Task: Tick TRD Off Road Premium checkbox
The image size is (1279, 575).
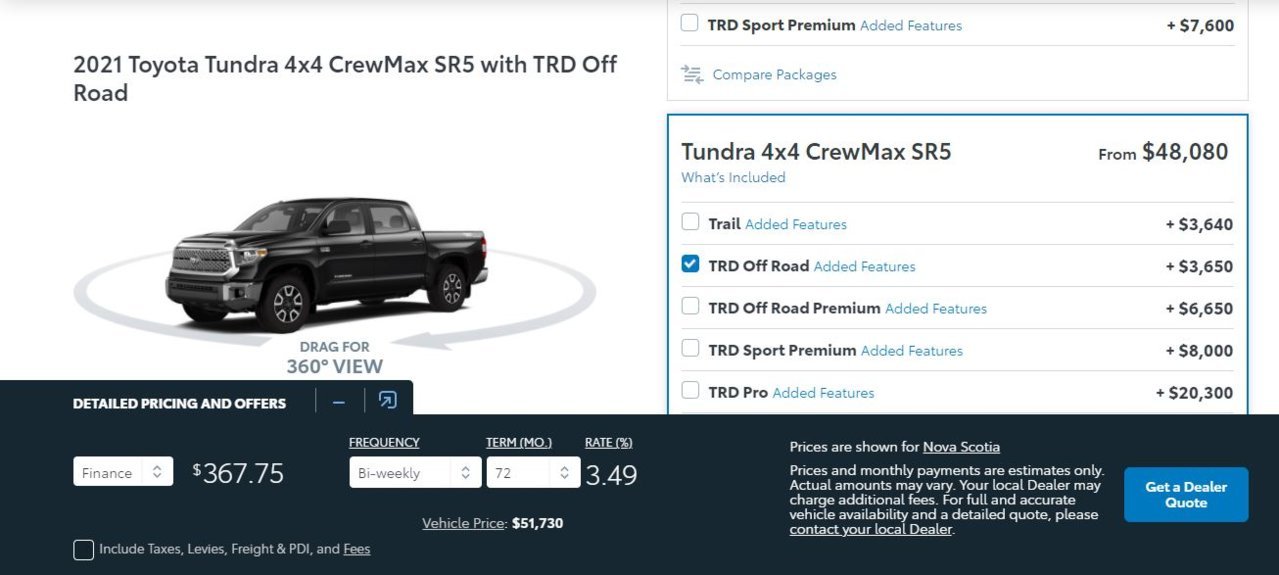Action: tap(690, 306)
